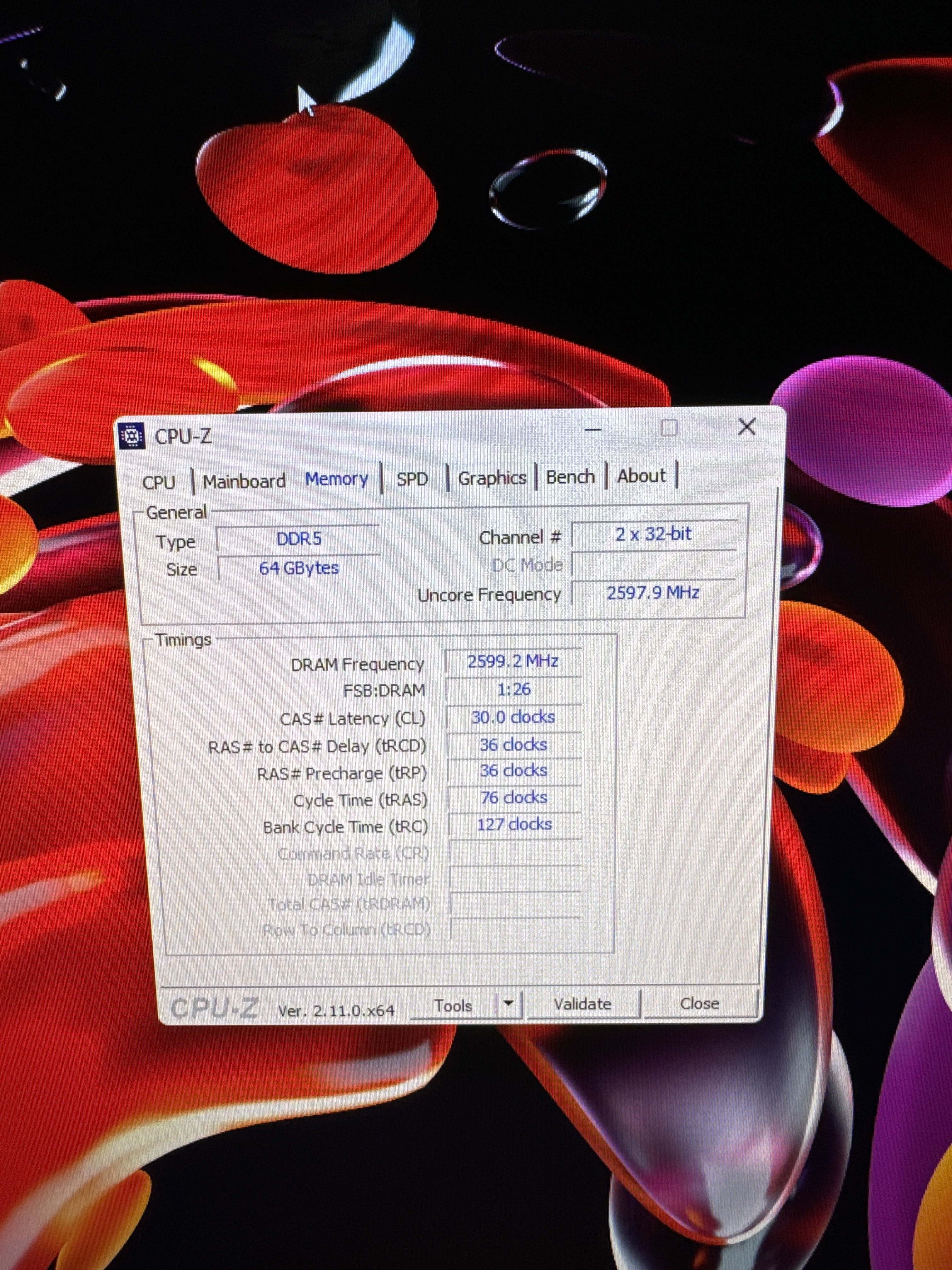Click the tRAS 76 clocks value
Image resolution: width=952 pixels, height=1270 pixels.
[514, 798]
